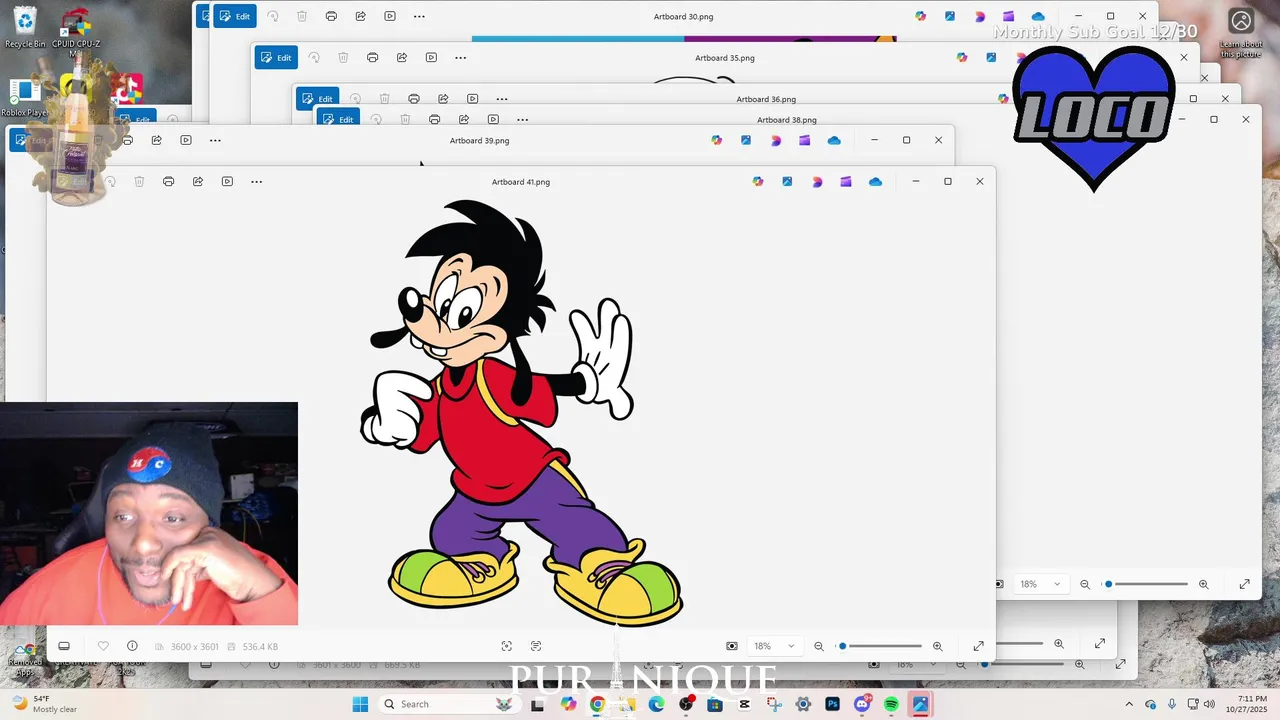The image size is (1280, 720).
Task: Fit Artboard 41 image to window
Action: click(732, 646)
